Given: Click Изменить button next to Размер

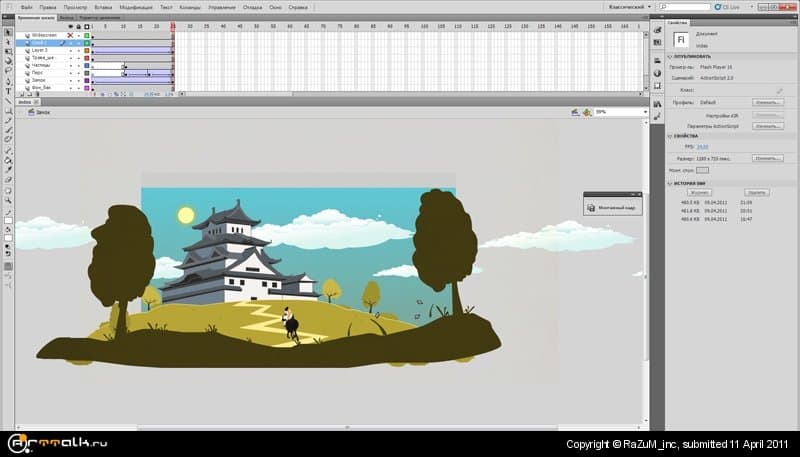Looking at the screenshot, I should tap(767, 158).
